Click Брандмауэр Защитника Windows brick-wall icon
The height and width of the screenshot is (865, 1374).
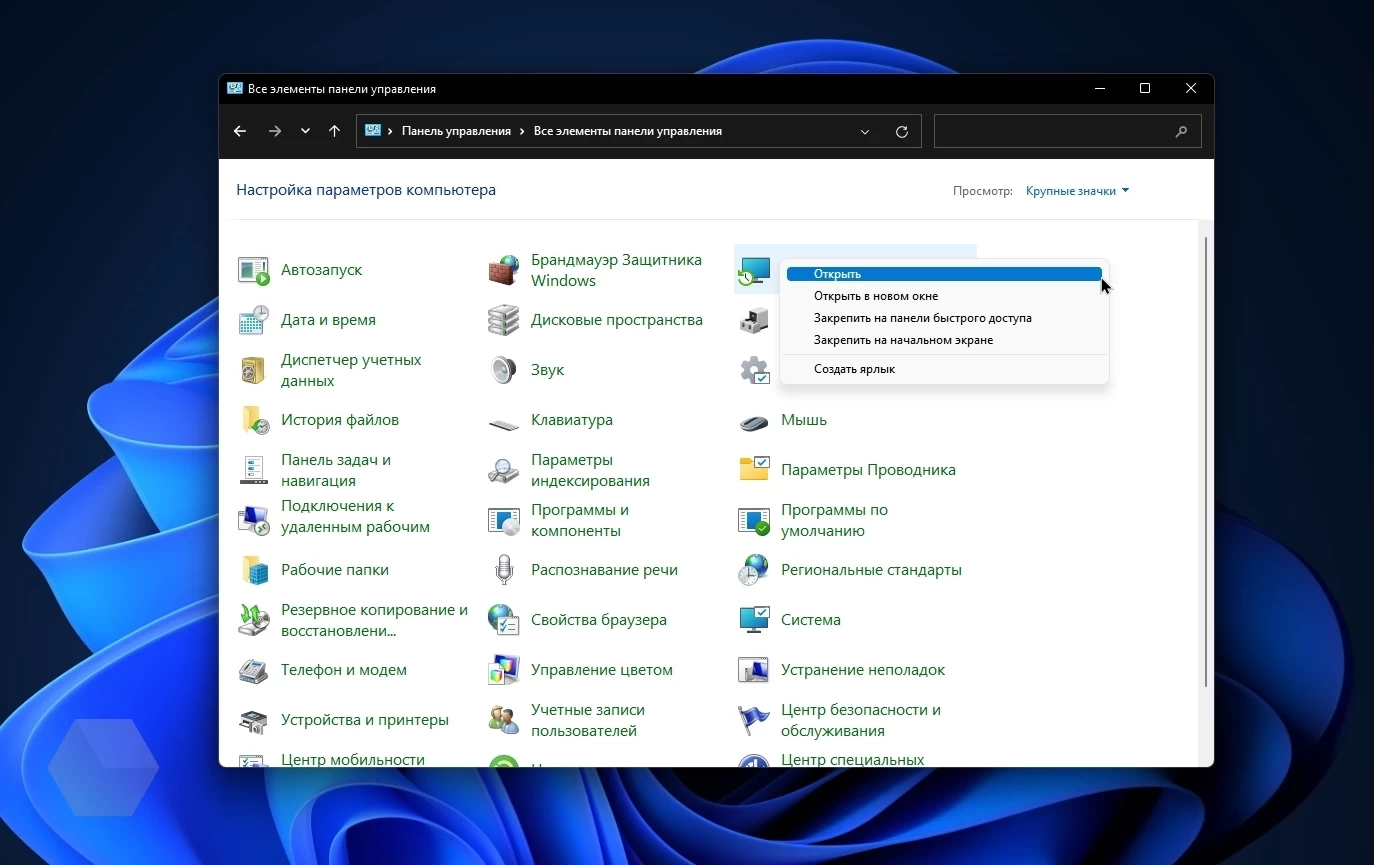[504, 270]
